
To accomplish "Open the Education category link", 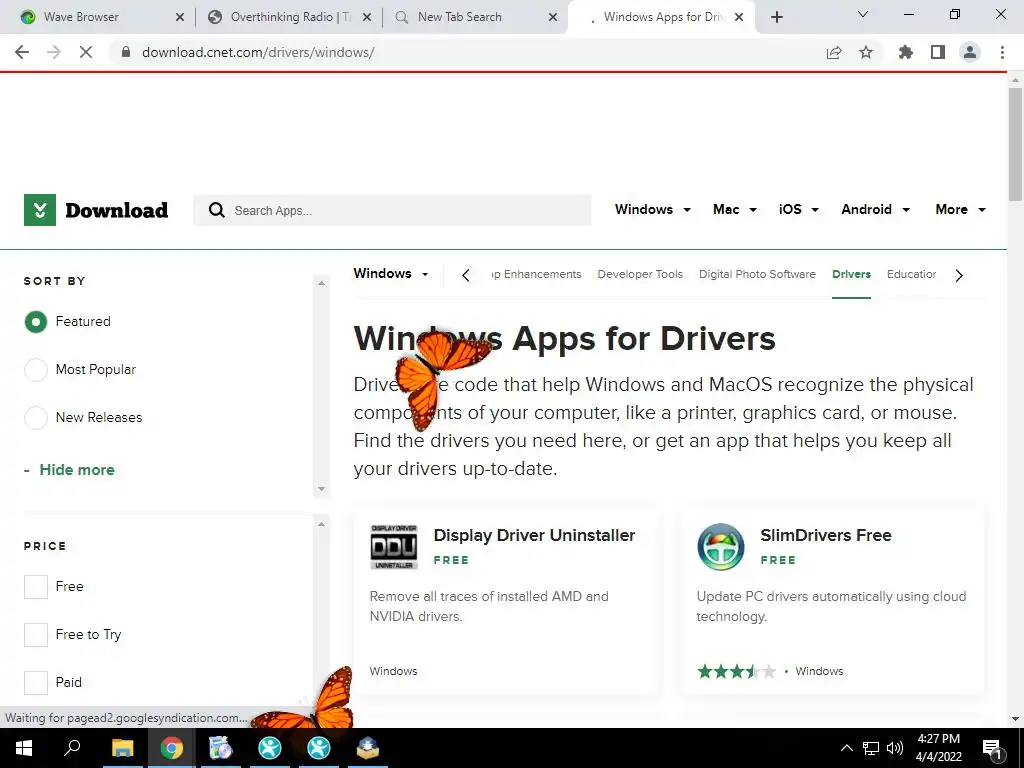I will coord(911,274).
